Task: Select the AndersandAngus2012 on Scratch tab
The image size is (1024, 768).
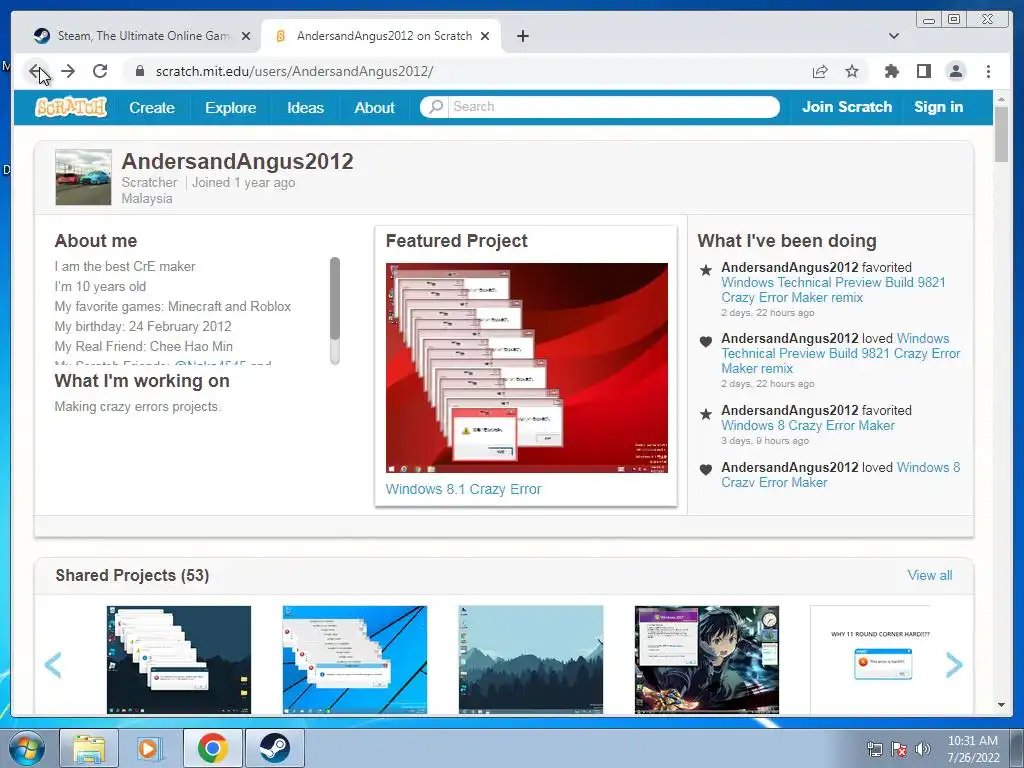Action: tap(381, 36)
